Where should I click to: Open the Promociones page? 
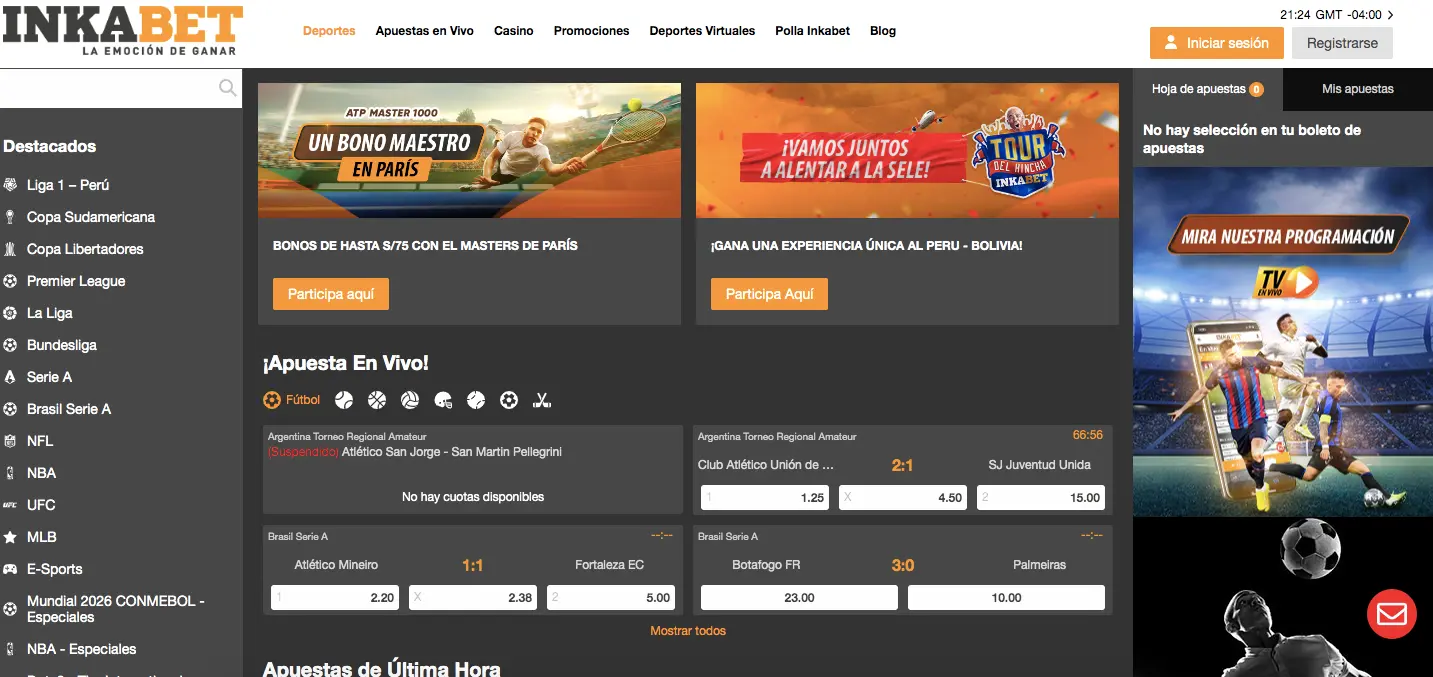[592, 31]
